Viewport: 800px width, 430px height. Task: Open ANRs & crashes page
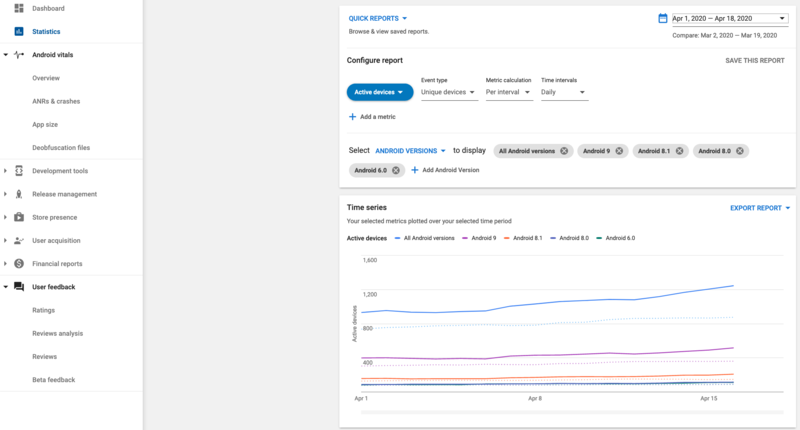(x=56, y=101)
